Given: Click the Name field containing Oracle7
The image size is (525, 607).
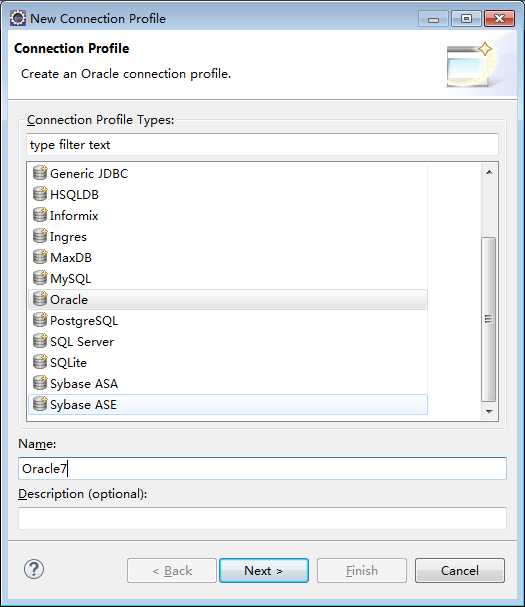Looking at the screenshot, I should click(x=262, y=468).
